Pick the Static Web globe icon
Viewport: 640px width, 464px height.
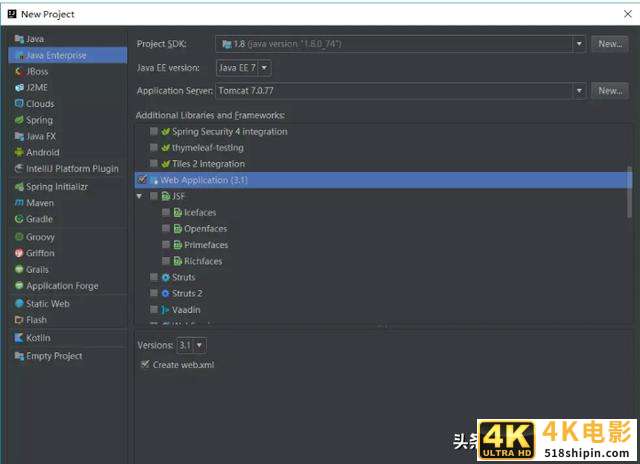[x=19, y=304]
